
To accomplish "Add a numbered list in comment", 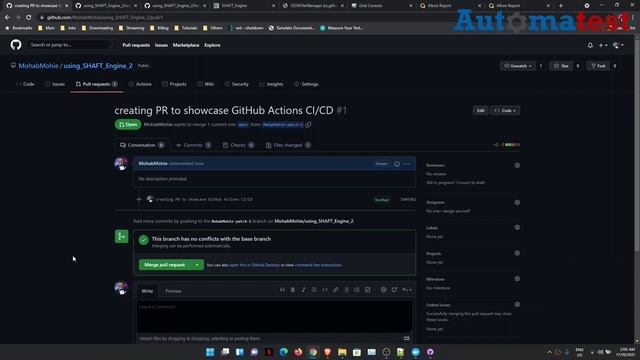I will [357, 290].
